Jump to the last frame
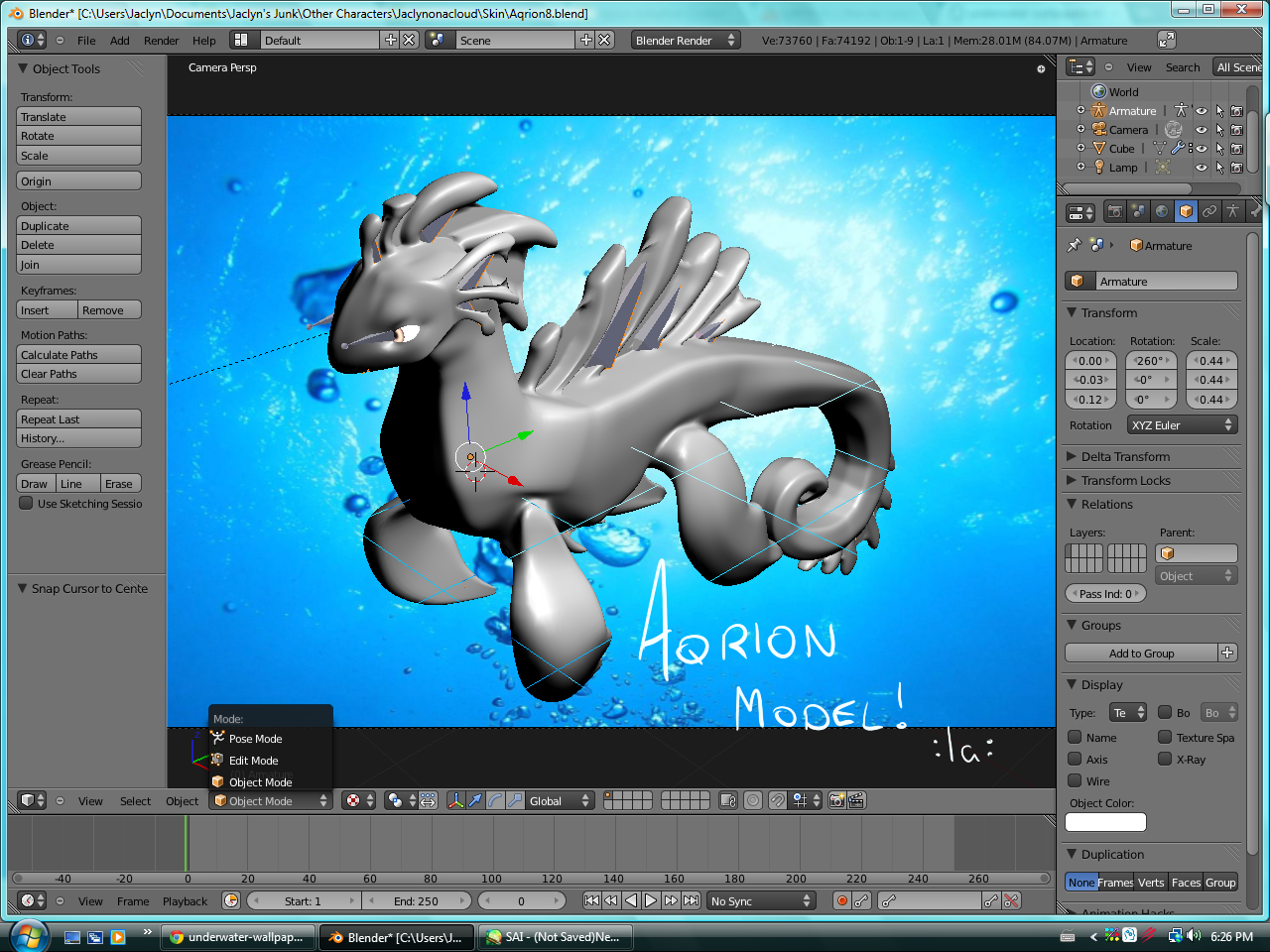 coord(691,900)
